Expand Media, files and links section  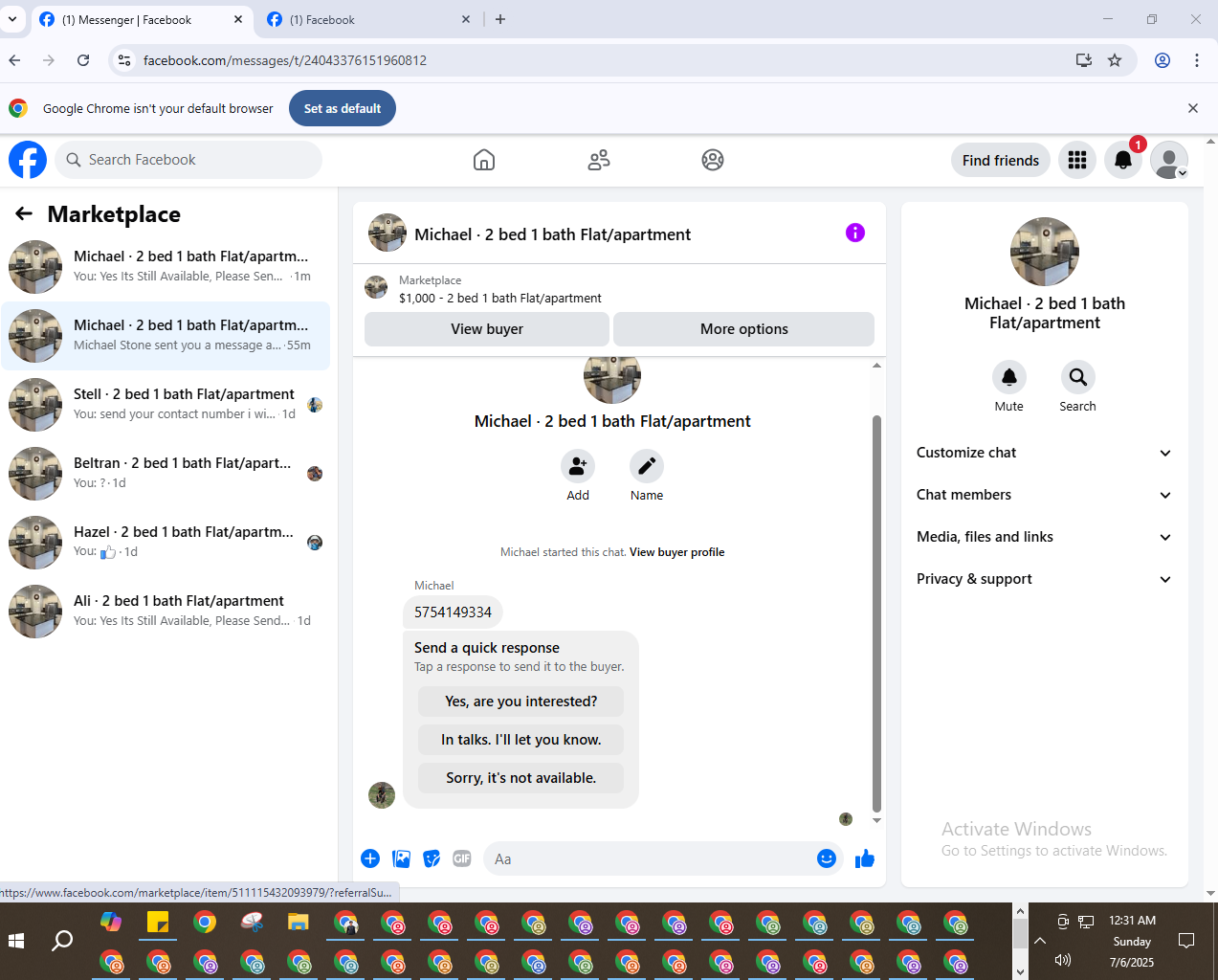click(x=1044, y=537)
